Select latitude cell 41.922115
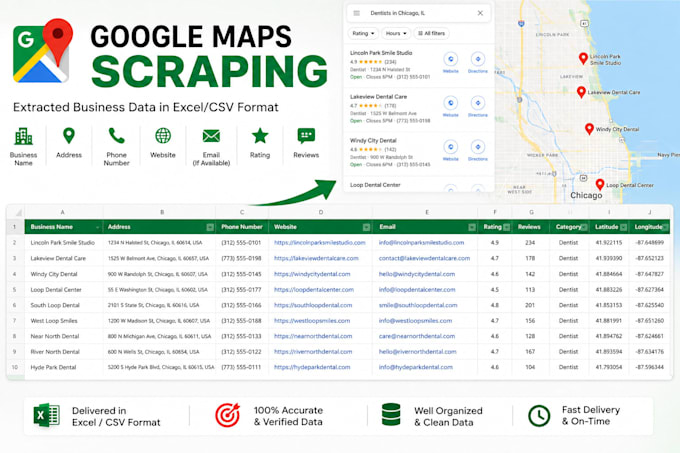Viewport: 680px width, 453px height. pos(609,243)
